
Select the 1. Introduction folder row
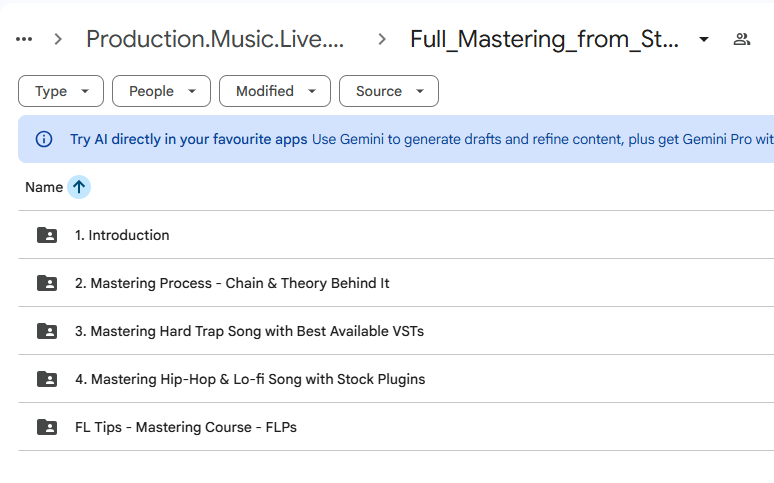(x=396, y=235)
